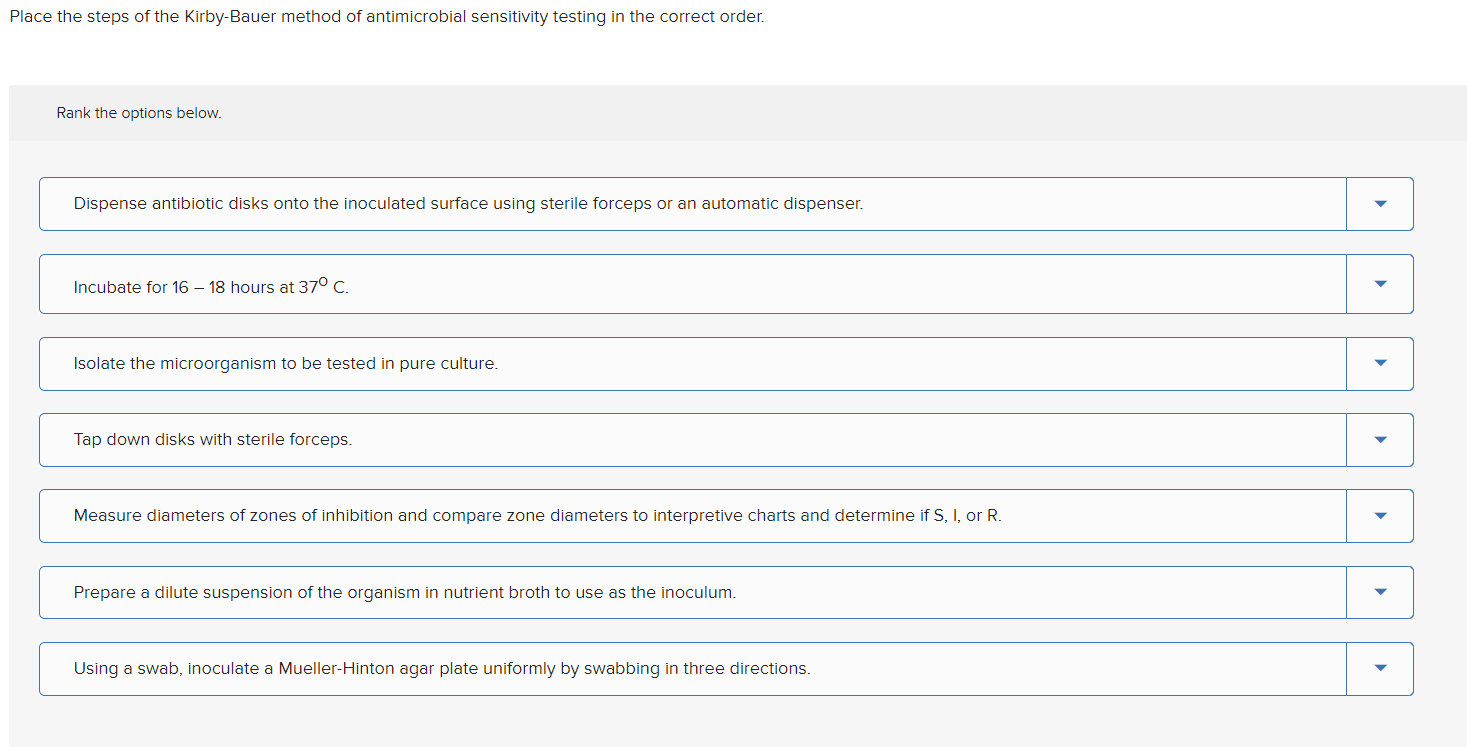Click 'S, I, or R' in the measurement step
Screen dimensions: 1467x747
tap(966, 516)
